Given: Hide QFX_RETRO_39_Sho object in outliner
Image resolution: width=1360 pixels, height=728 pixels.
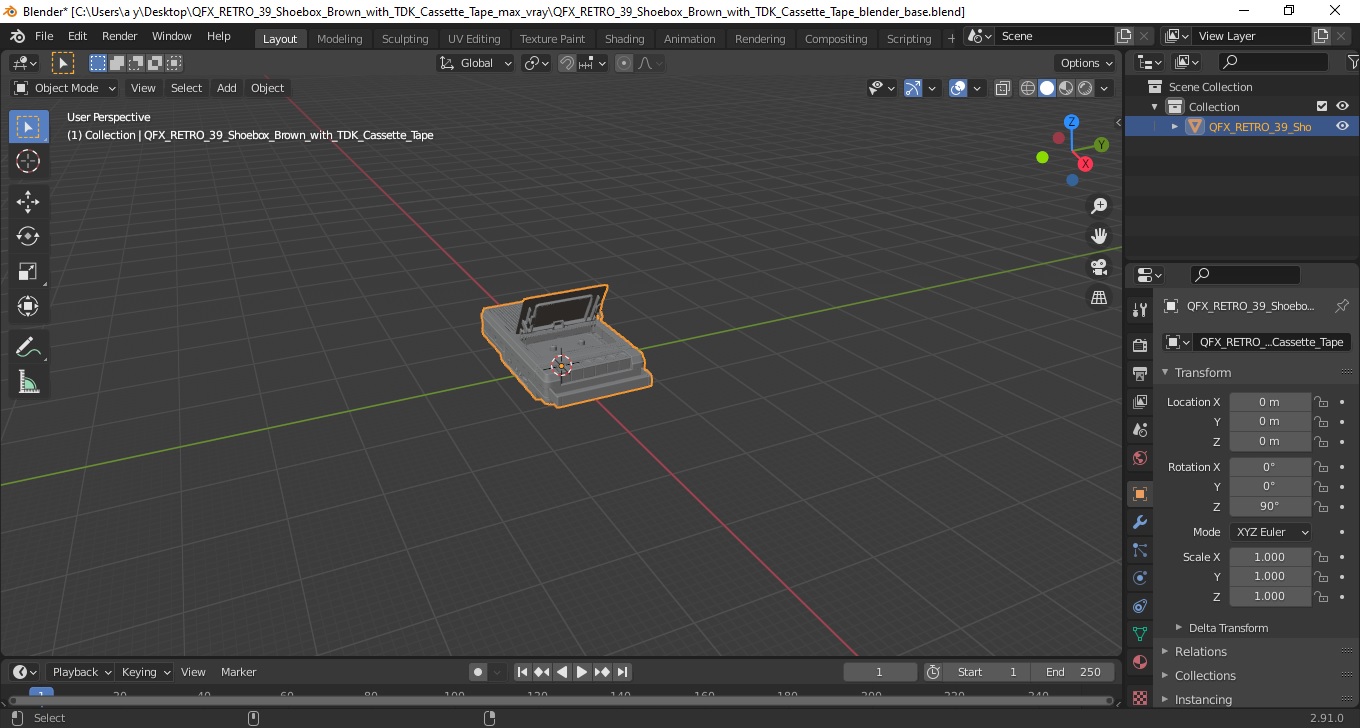Looking at the screenshot, I should [x=1343, y=126].
